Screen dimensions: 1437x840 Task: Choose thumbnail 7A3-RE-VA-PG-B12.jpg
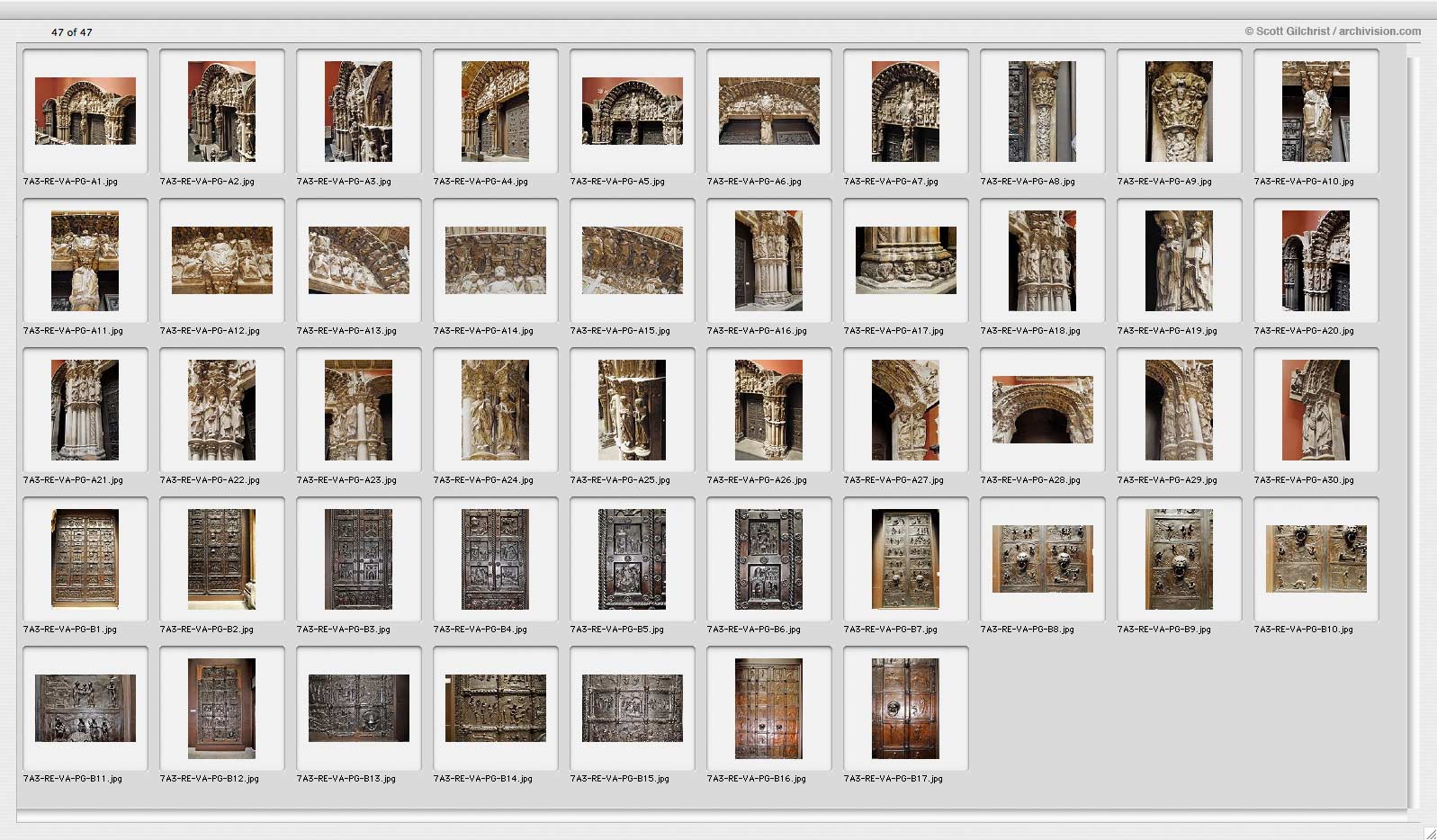[222, 708]
